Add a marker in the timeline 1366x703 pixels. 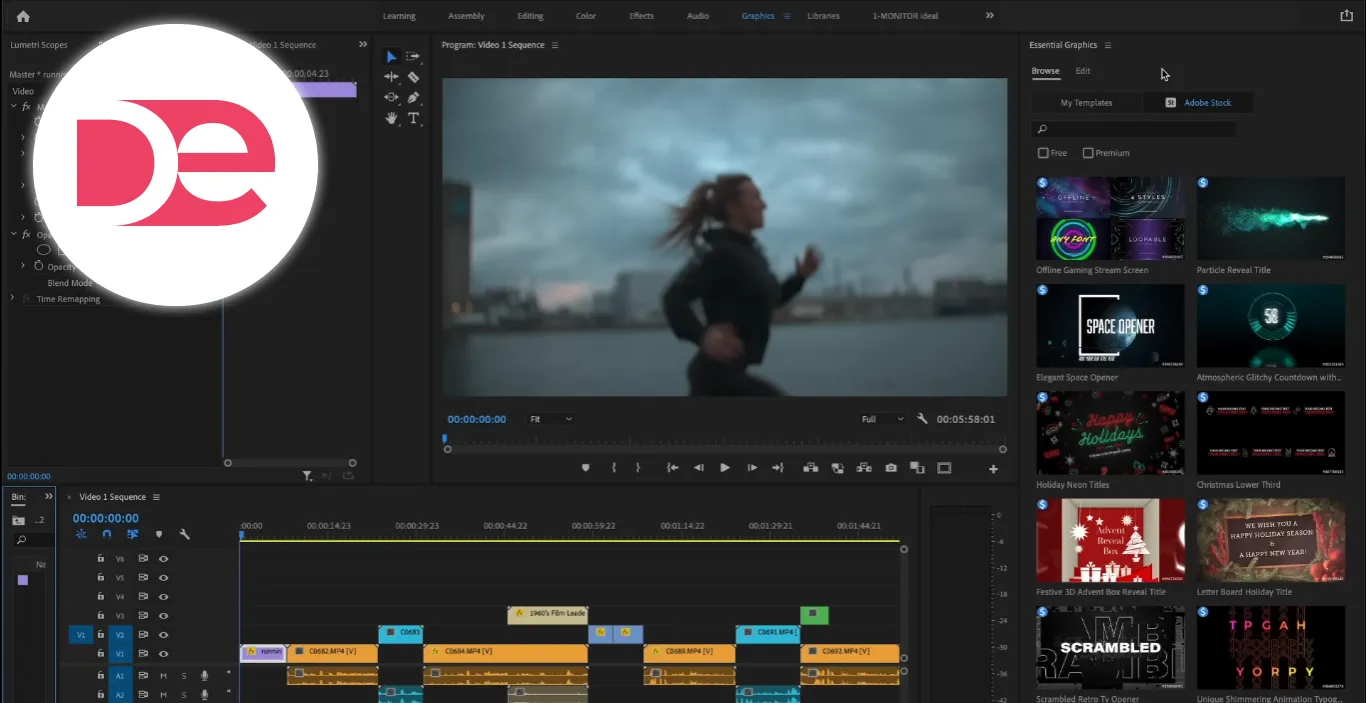tap(158, 534)
